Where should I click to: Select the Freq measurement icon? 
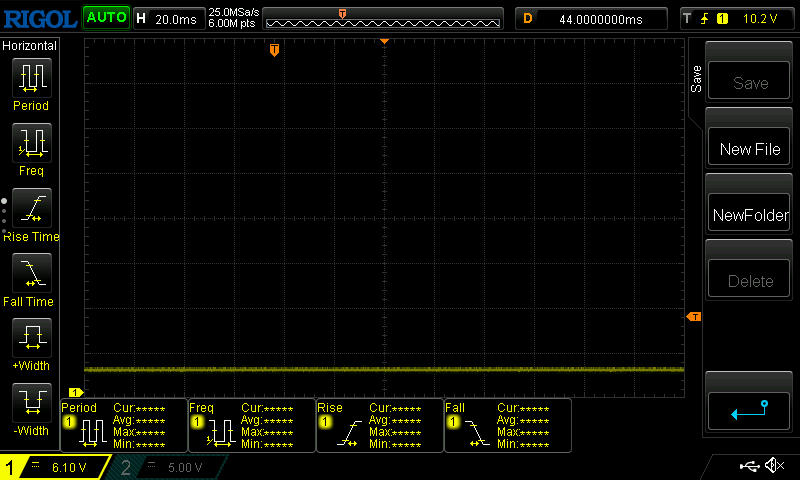pyautogui.click(x=30, y=148)
